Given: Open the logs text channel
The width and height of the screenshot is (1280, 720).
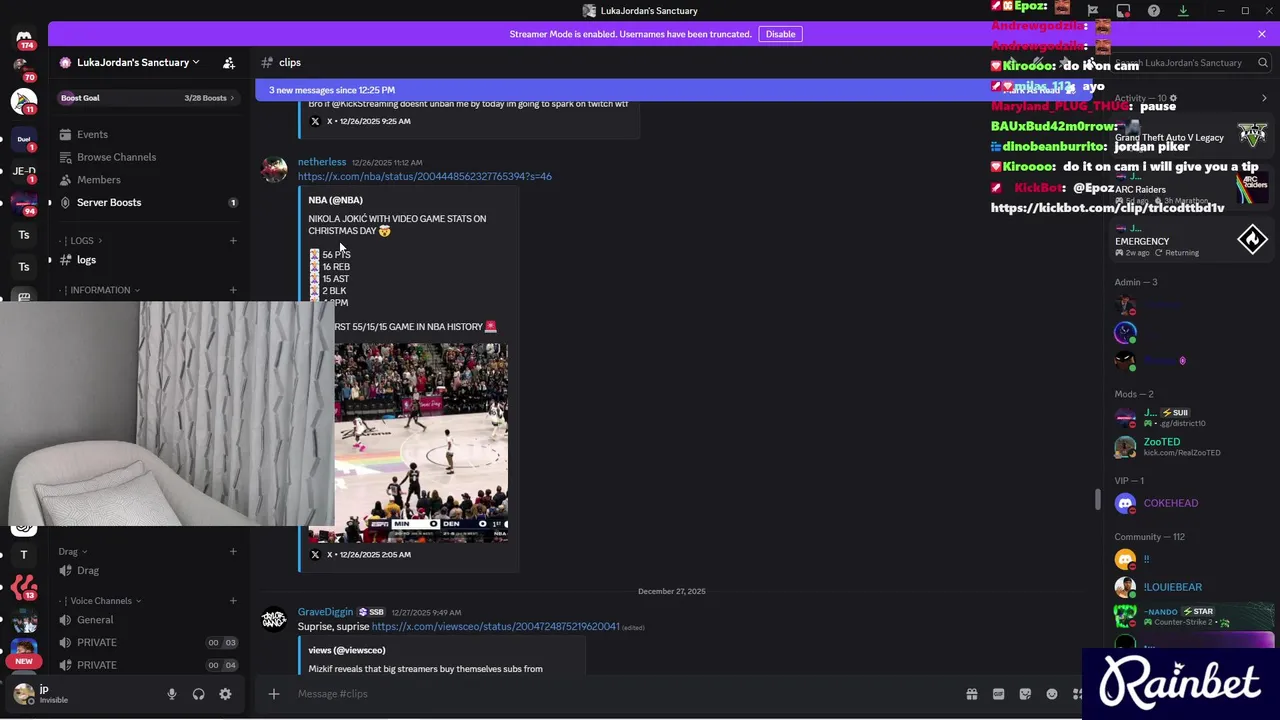Looking at the screenshot, I should coord(148,260).
